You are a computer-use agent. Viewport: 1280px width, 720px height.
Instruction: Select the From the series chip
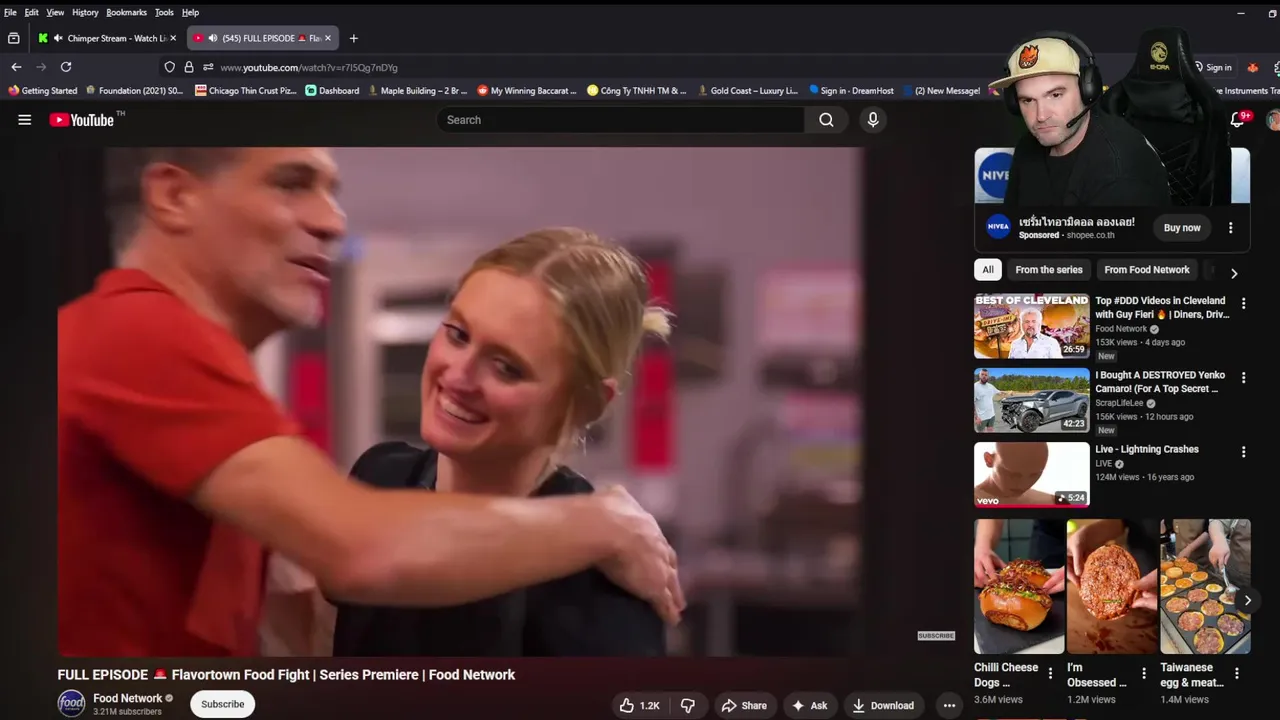(1049, 270)
